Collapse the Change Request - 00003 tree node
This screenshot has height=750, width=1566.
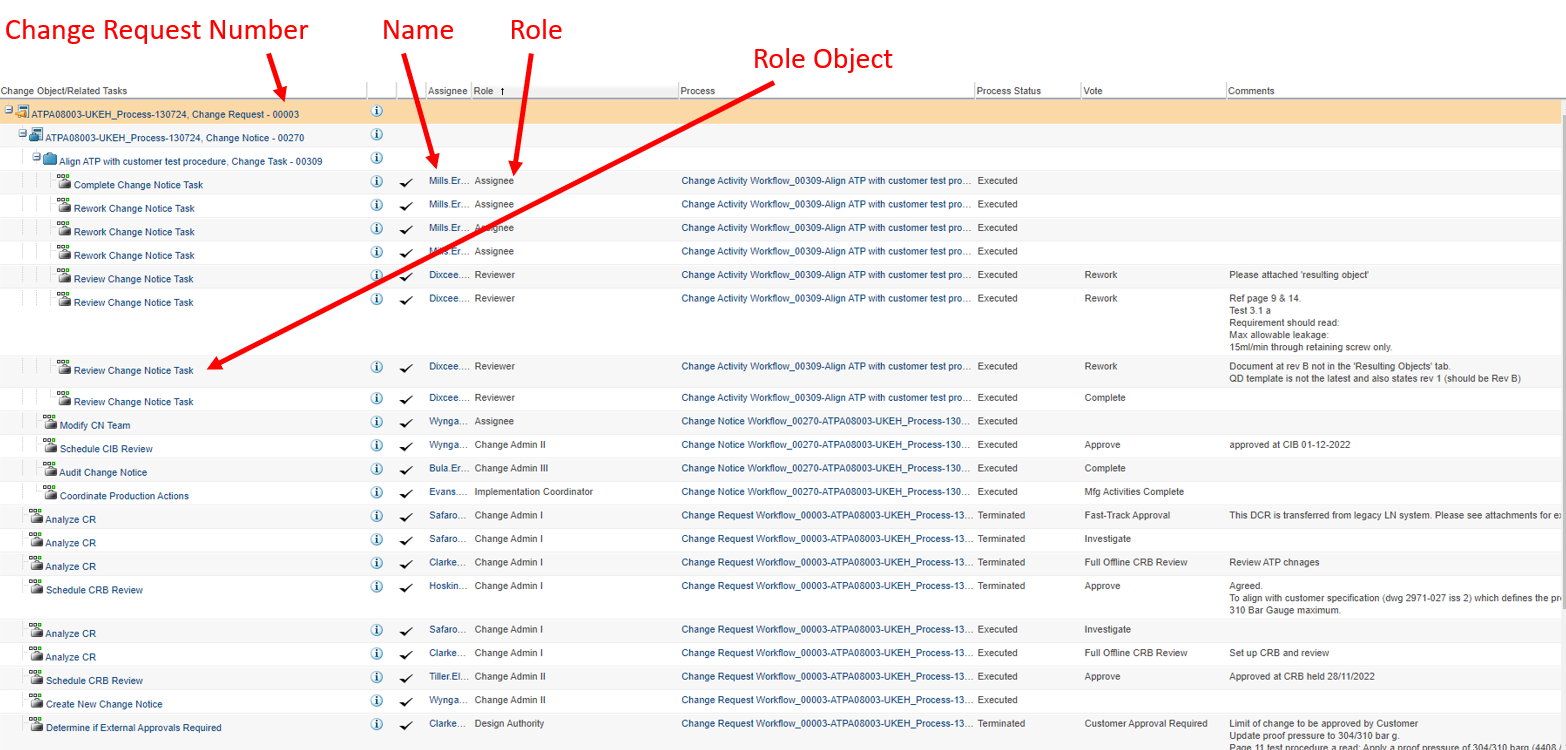coord(8,112)
